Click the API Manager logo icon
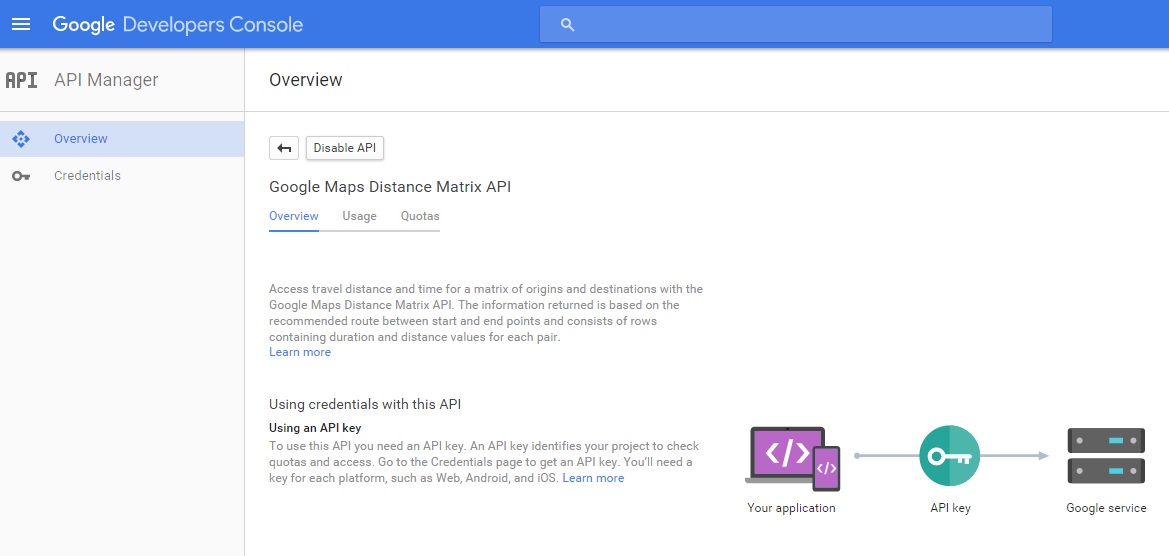 pos(21,80)
